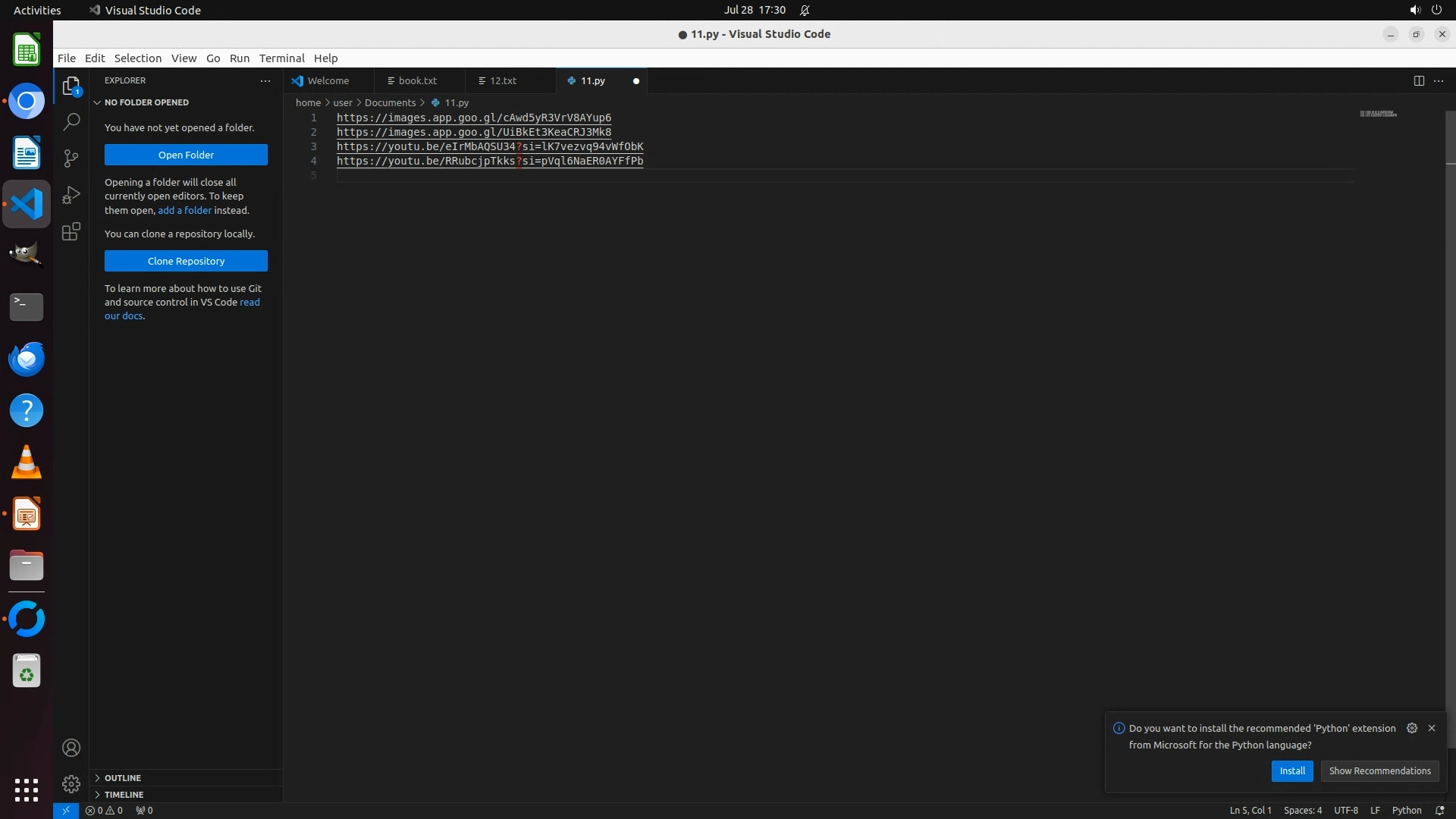Expand the Outline section
The image size is (1456, 819).
(122, 778)
